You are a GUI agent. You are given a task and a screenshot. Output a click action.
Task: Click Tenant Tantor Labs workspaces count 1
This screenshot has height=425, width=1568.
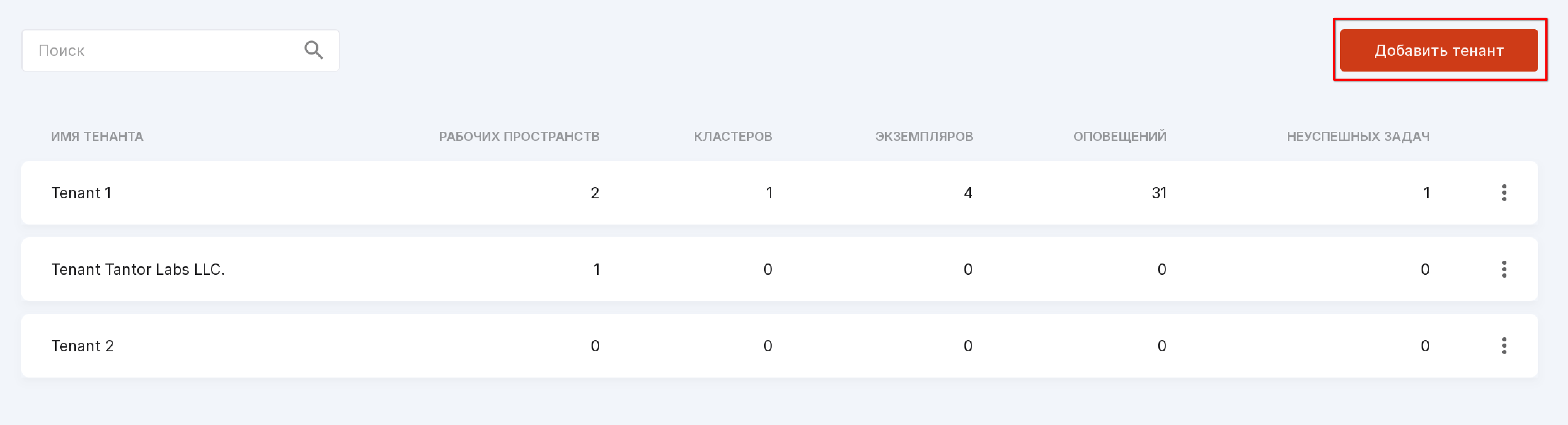tap(596, 269)
